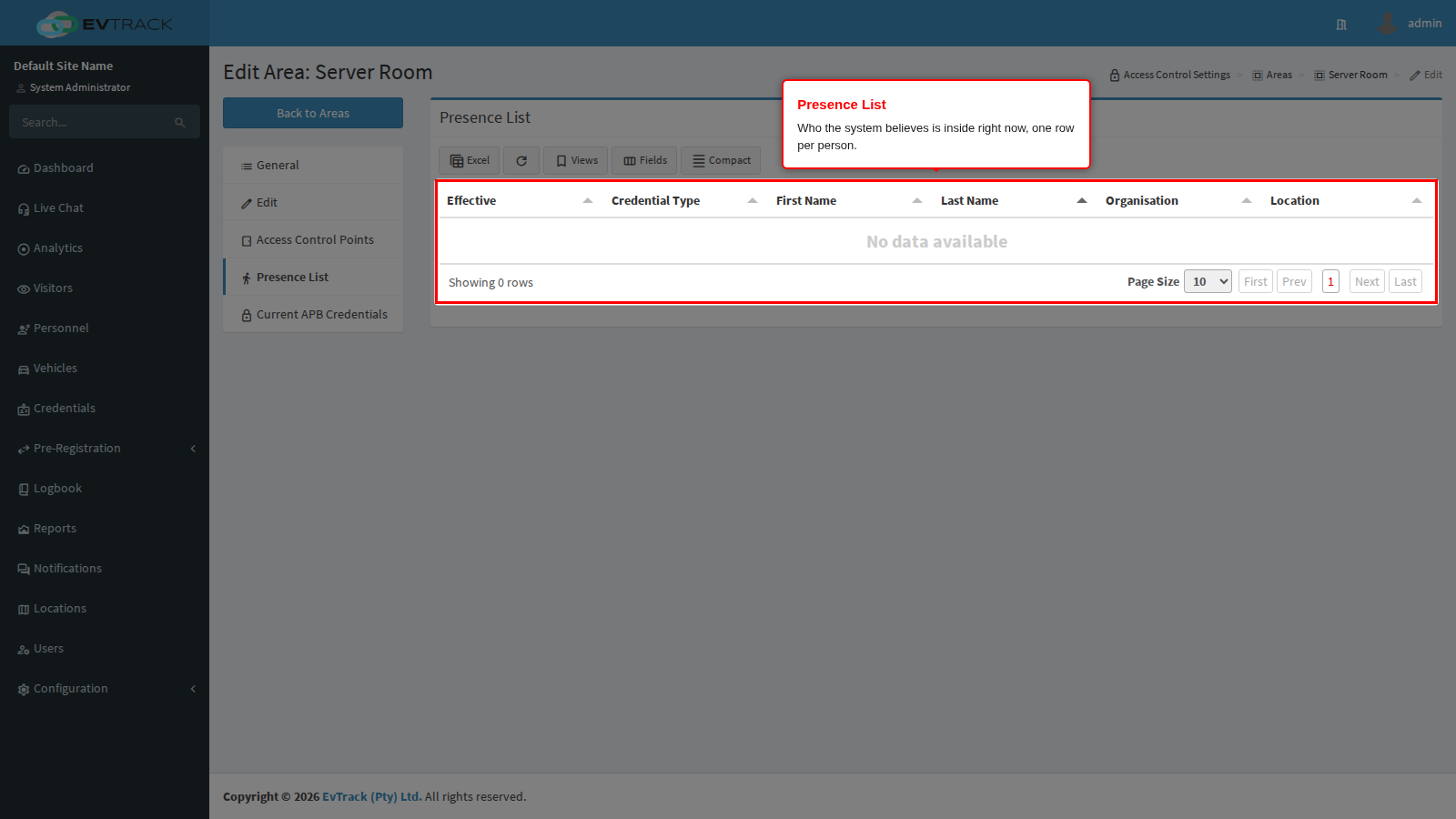Open Server Room breadcrumb link
The width and height of the screenshot is (1456, 819).
click(1350, 75)
